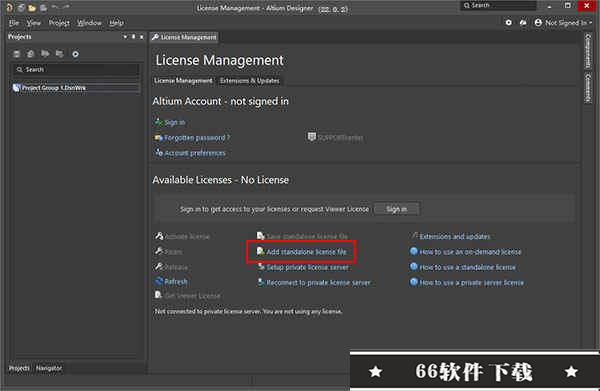The height and width of the screenshot is (391, 600).
Task: Switch to Extensions & Updates sub-tab
Action: pyautogui.click(x=249, y=81)
